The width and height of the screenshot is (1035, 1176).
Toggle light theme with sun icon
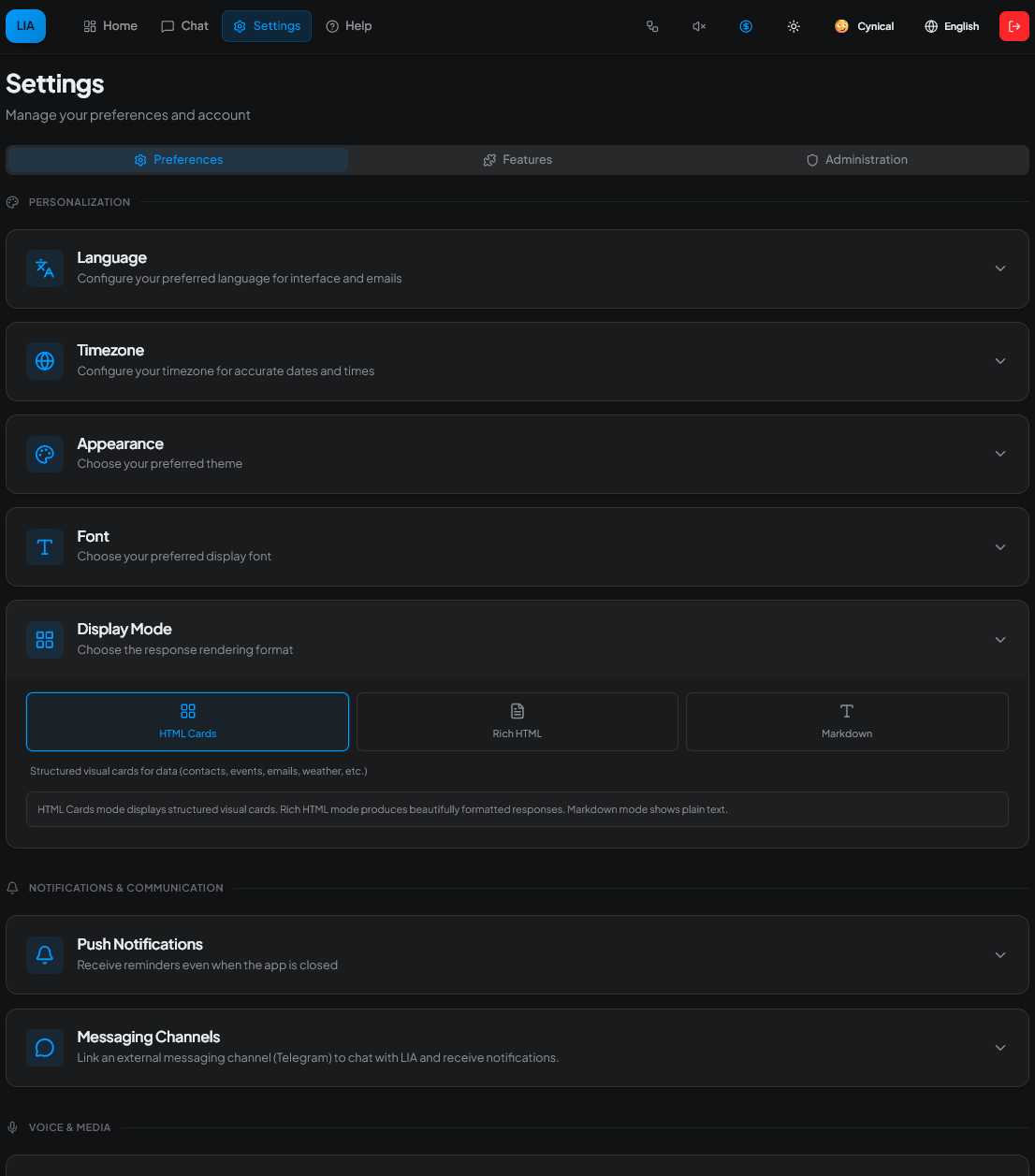794,26
